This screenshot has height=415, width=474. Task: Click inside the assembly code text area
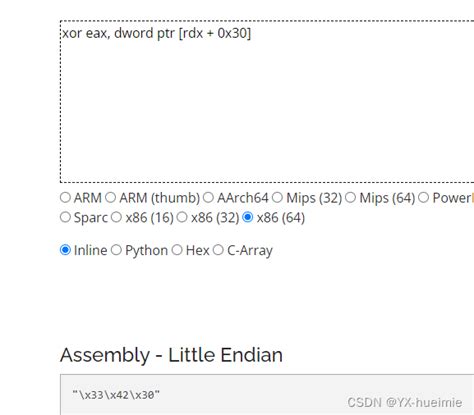click(x=267, y=102)
